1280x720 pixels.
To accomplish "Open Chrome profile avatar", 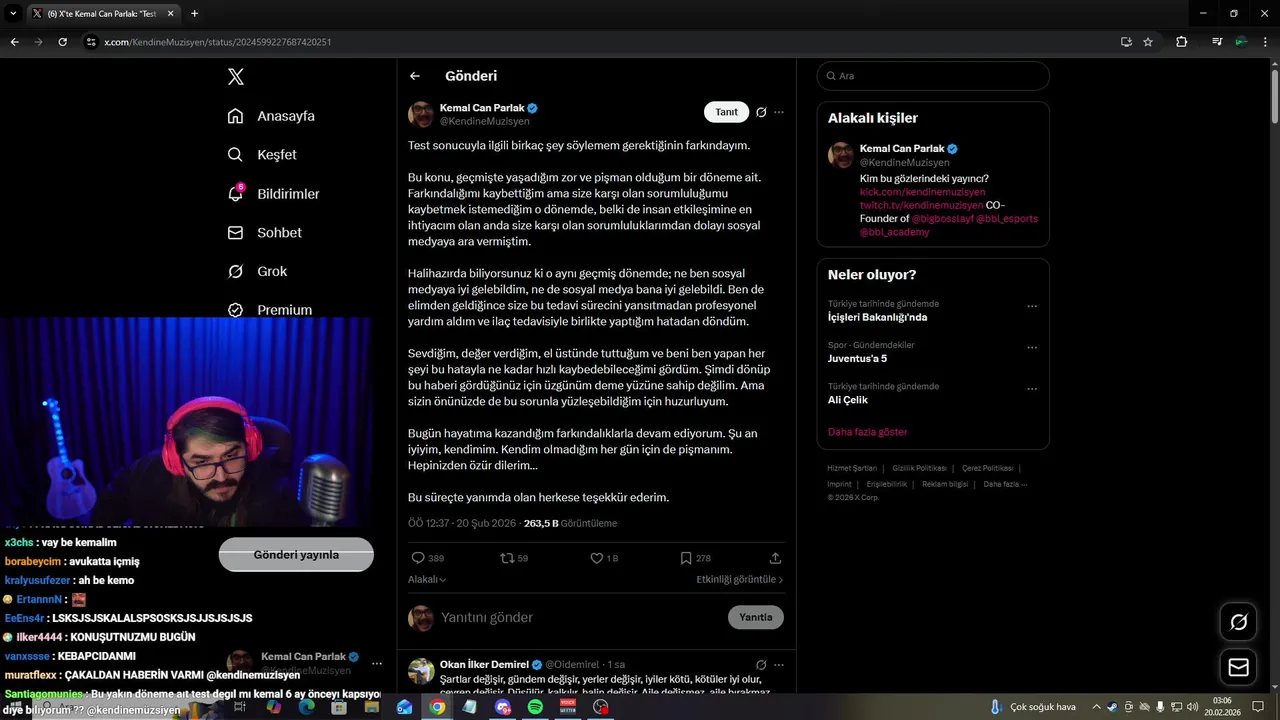I will click(x=1241, y=42).
